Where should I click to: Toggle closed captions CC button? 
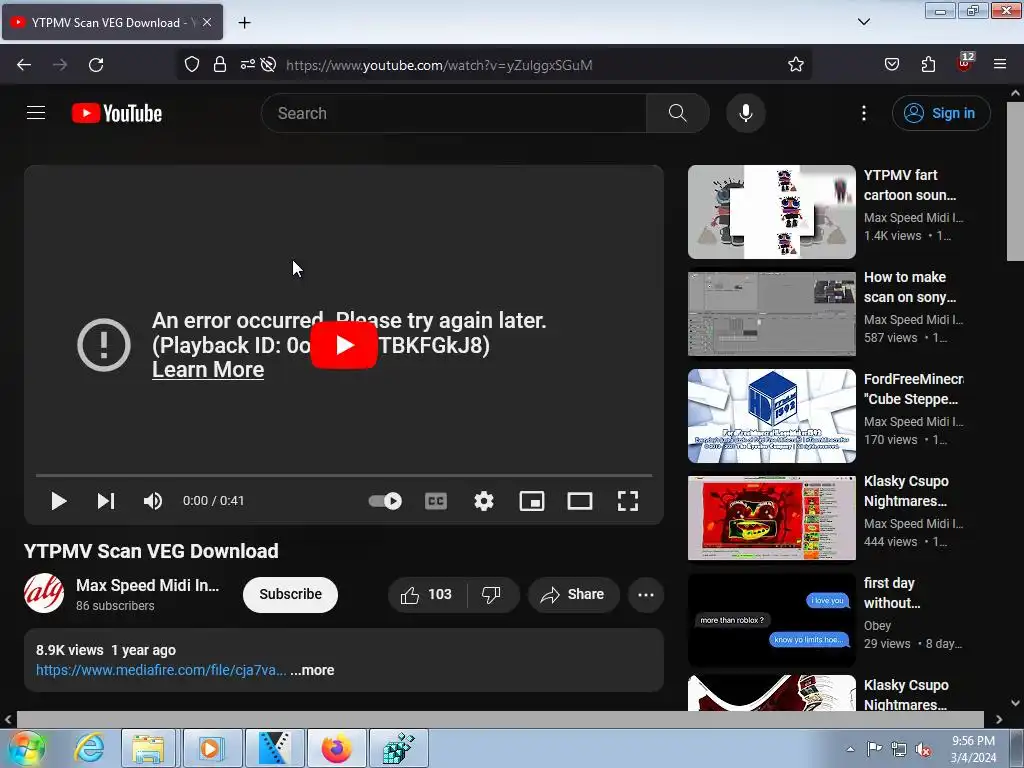[x=436, y=501]
